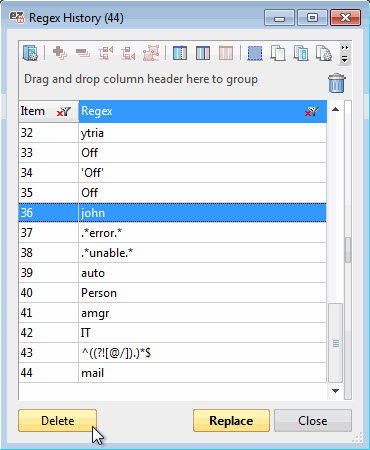This screenshot has height=450, width=370.
Task: Click the select all dashed square icon
Action: coord(255,53)
